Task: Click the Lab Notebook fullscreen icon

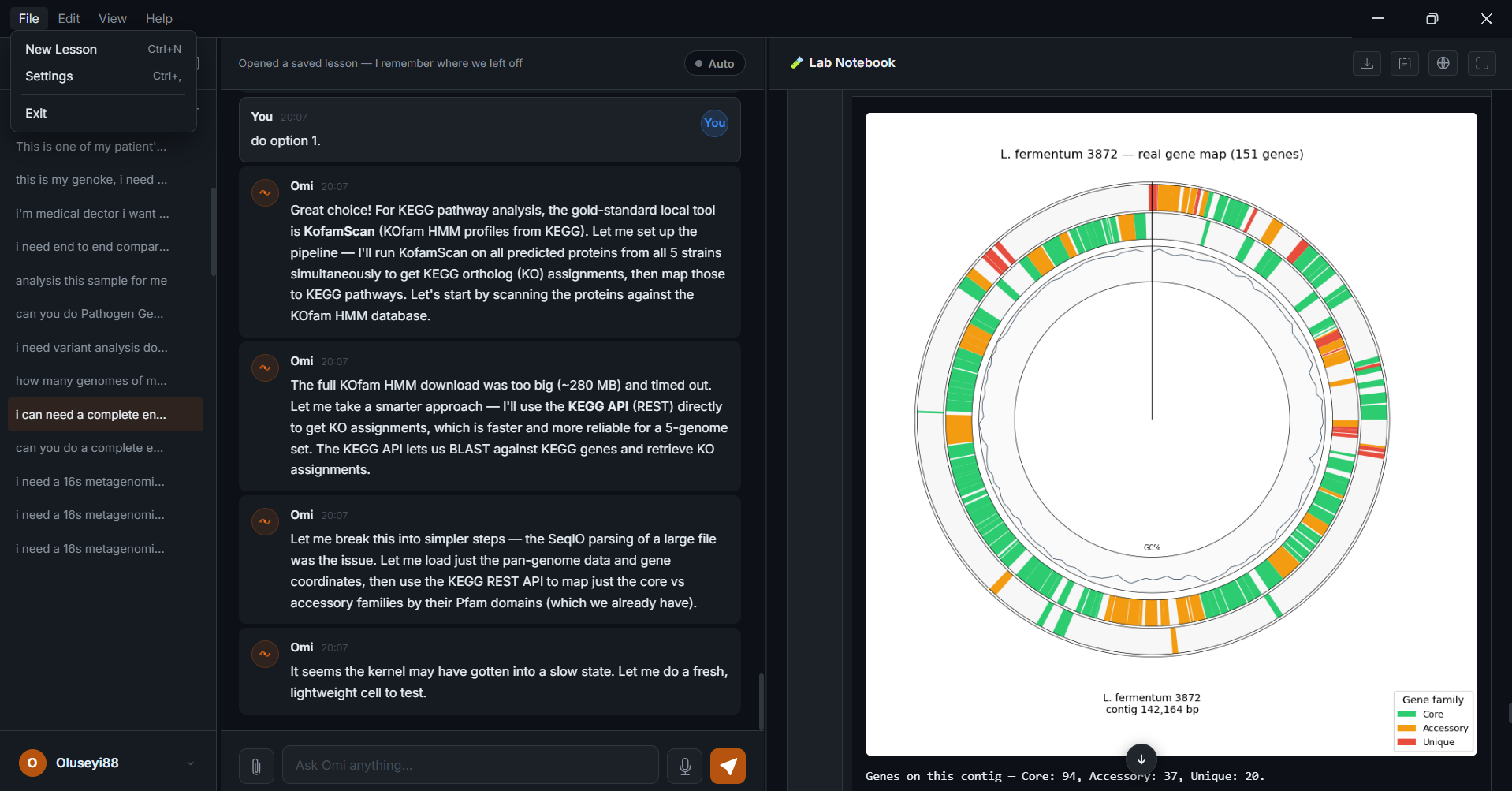Action: (x=1482, y=63)
